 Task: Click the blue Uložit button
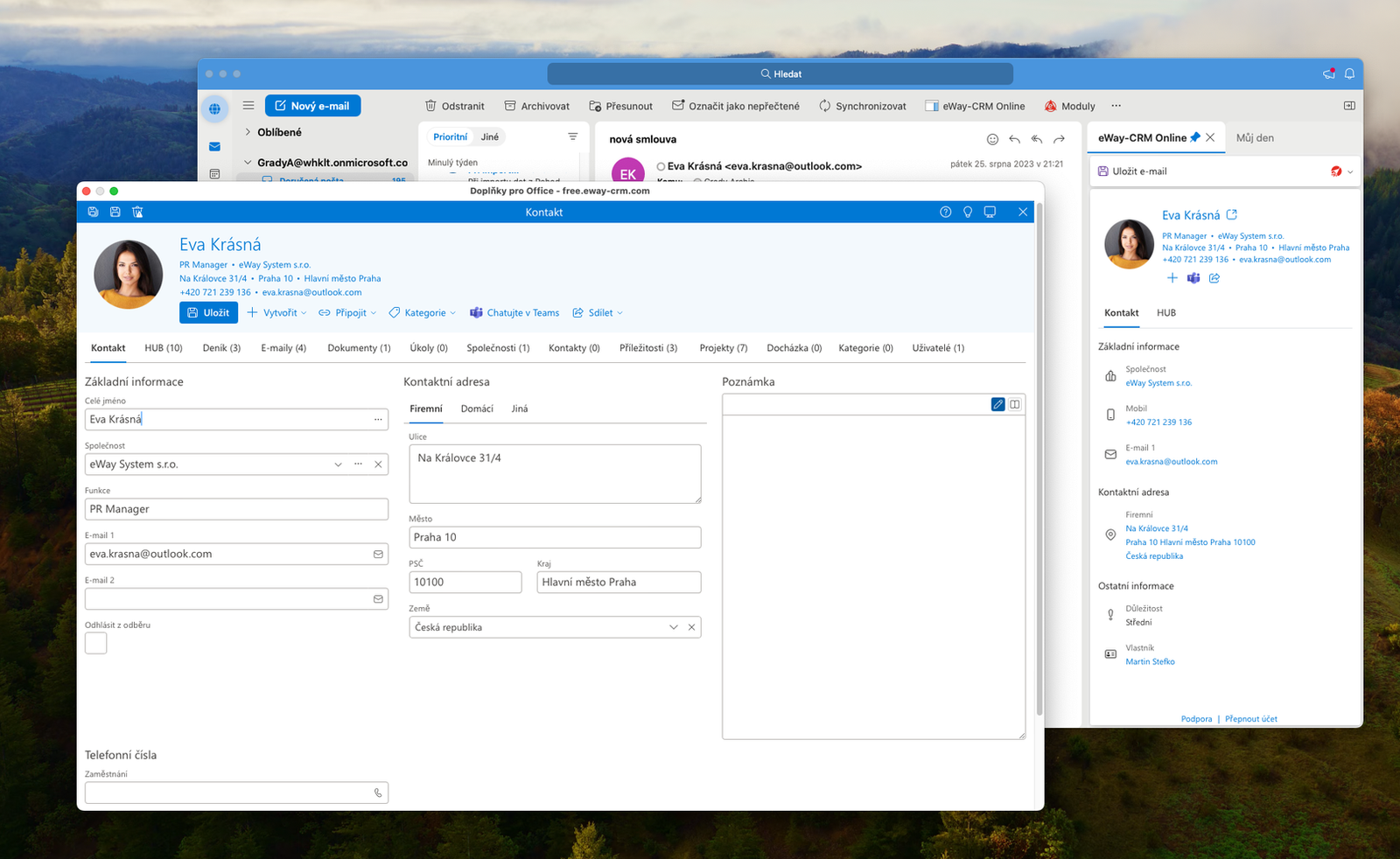point(208,312)
